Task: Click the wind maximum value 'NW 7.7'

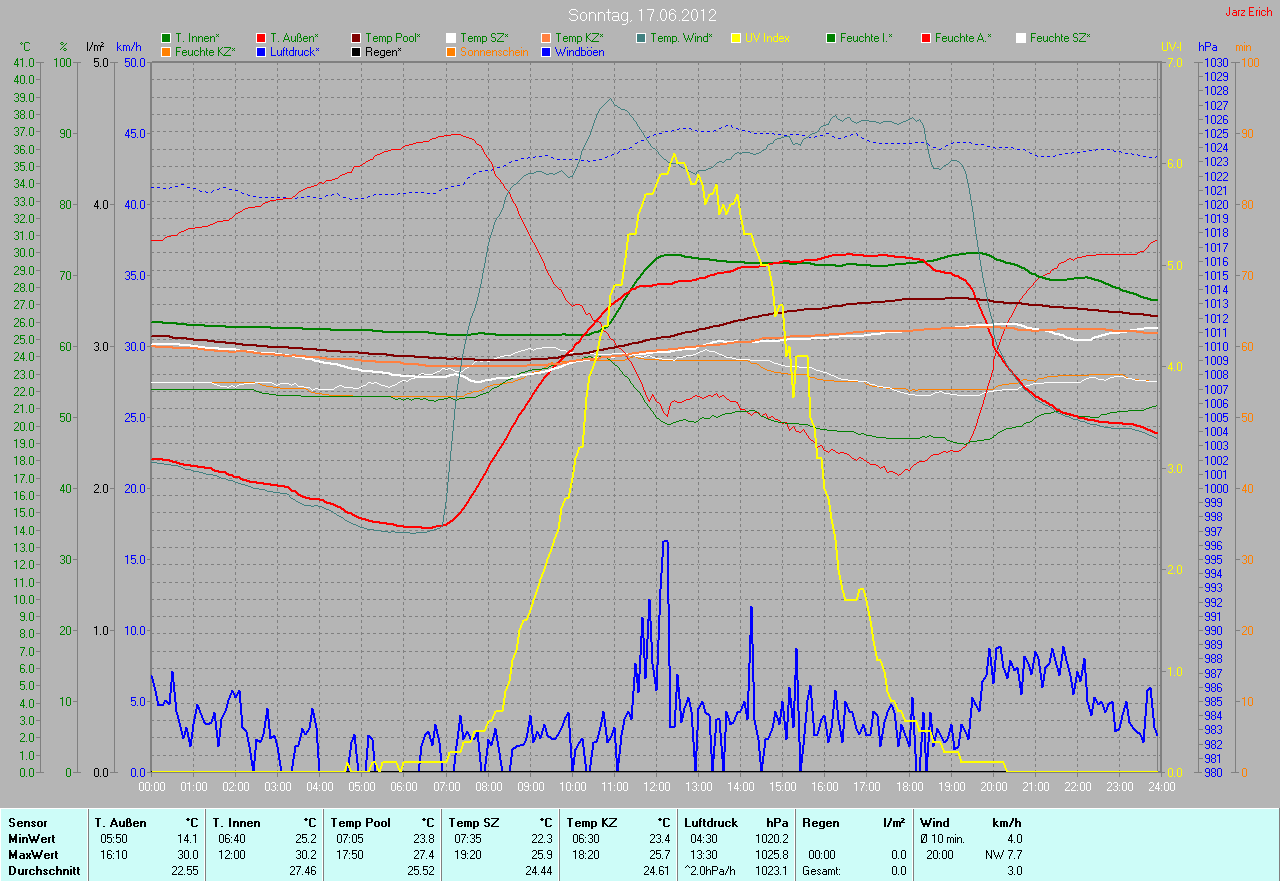Action: coord(1003,855)
